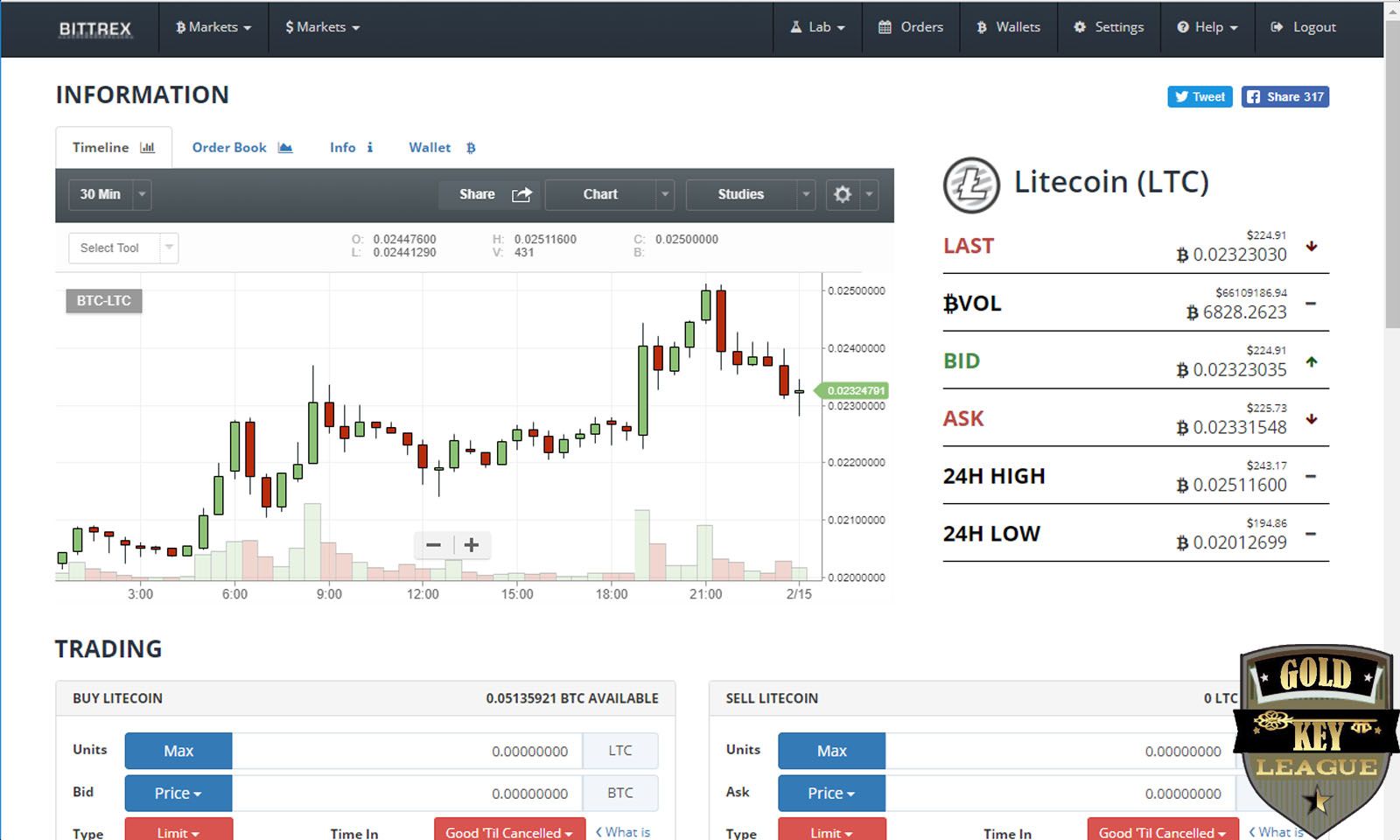Open the Good 'Til Cancelled dropdown
The height and width of the screenshot is (840, 1400).
point(508,832)
